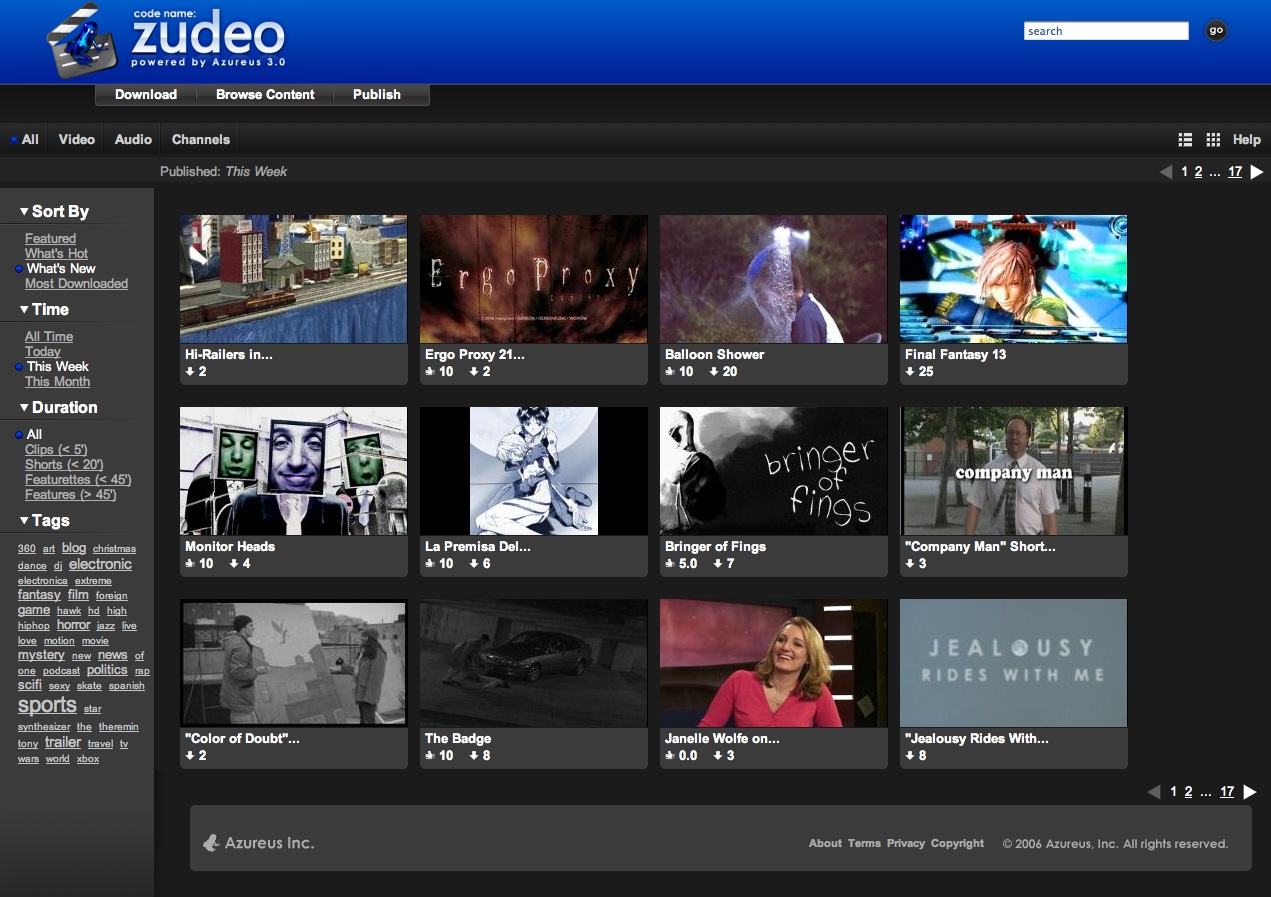Open the Publish tab
This screenshot has height=897, width=1271.
377,95
